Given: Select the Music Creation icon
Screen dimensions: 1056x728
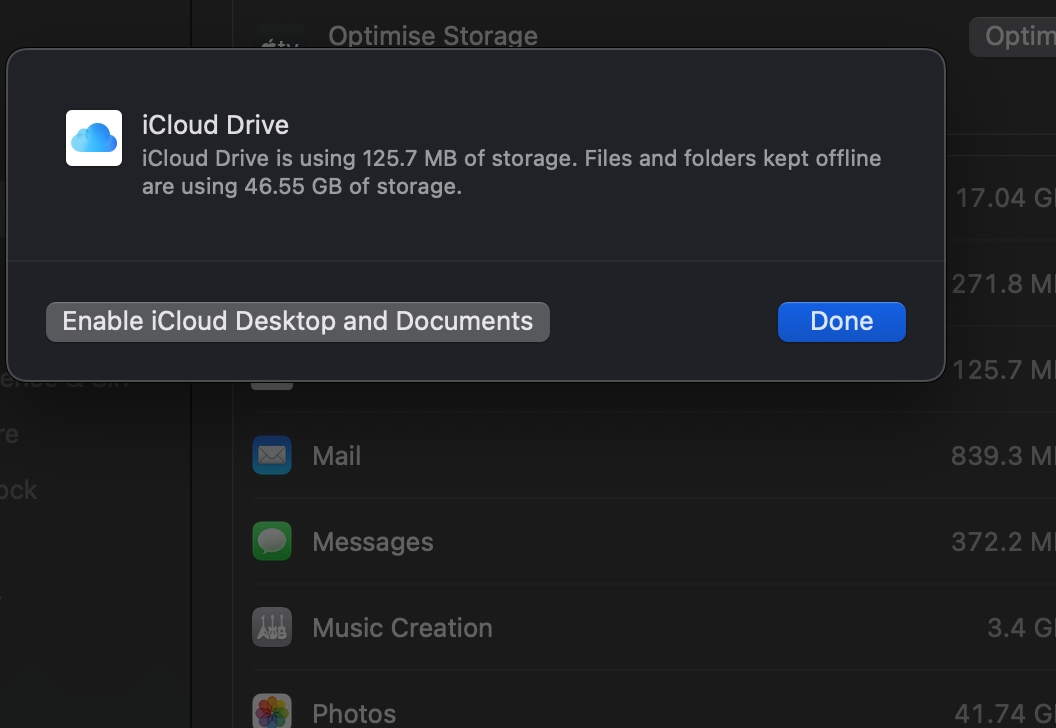Looking at the screenshot, I should click(272, 627).
